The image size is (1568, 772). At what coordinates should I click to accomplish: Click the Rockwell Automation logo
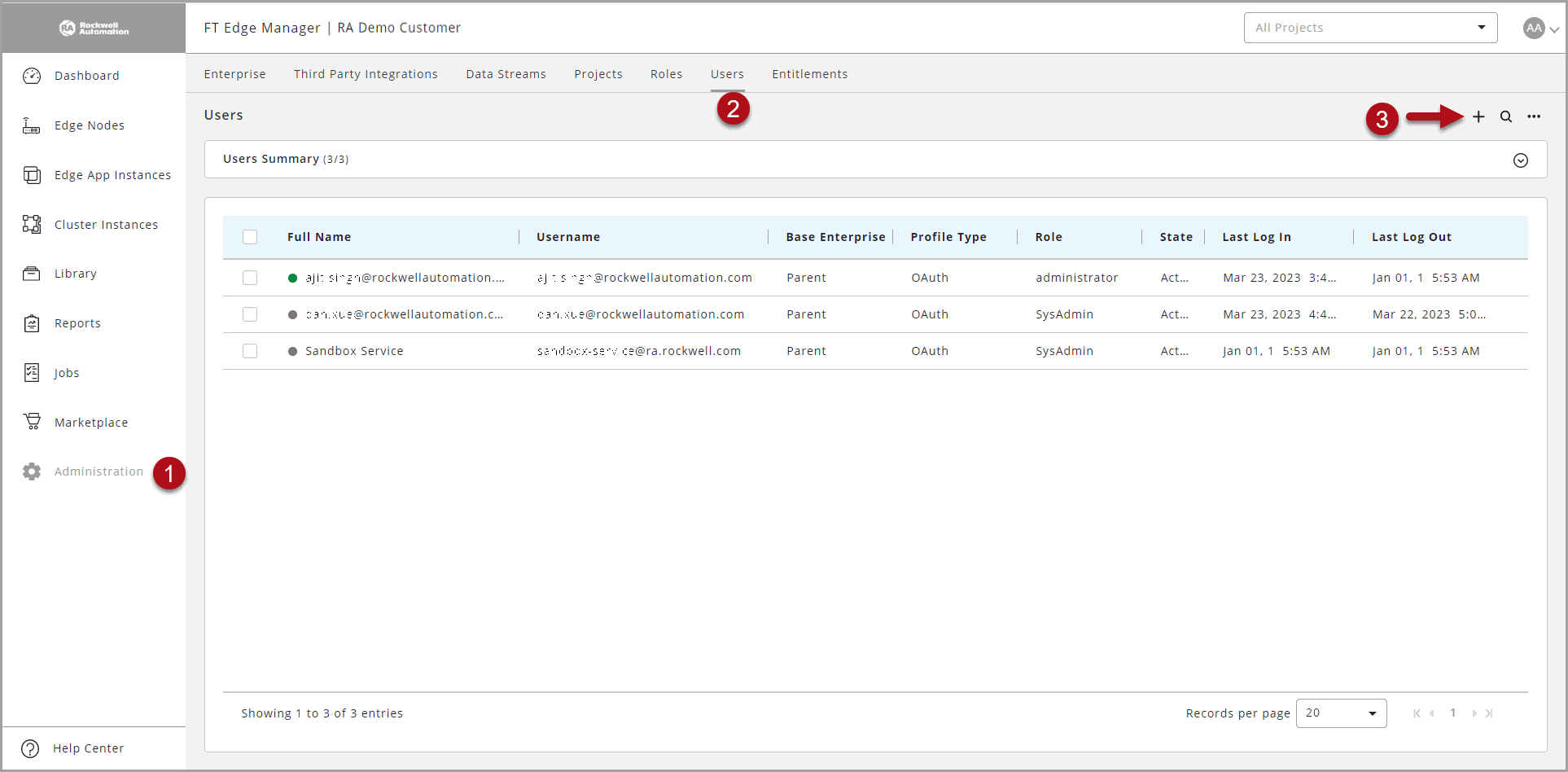tap(94, 28)
